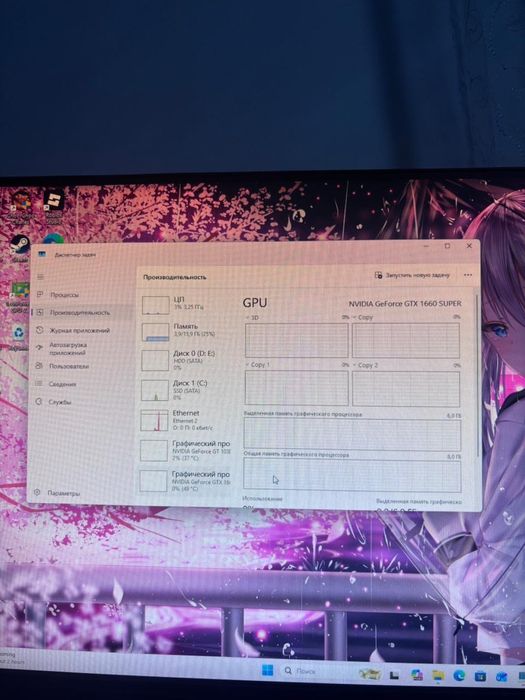525x700 pixels.
Task: Click the Task Manager title bar icon
Action: tap(42, 254)
